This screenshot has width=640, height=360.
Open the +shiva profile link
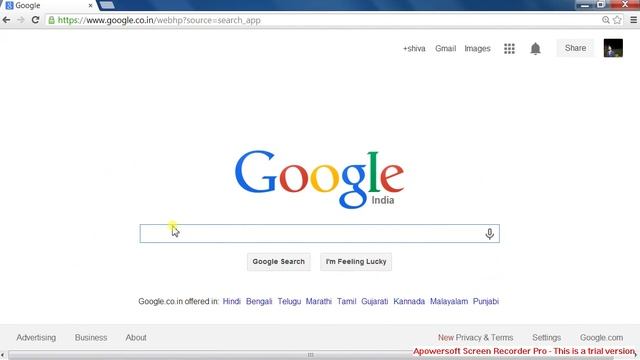(414, 49)
